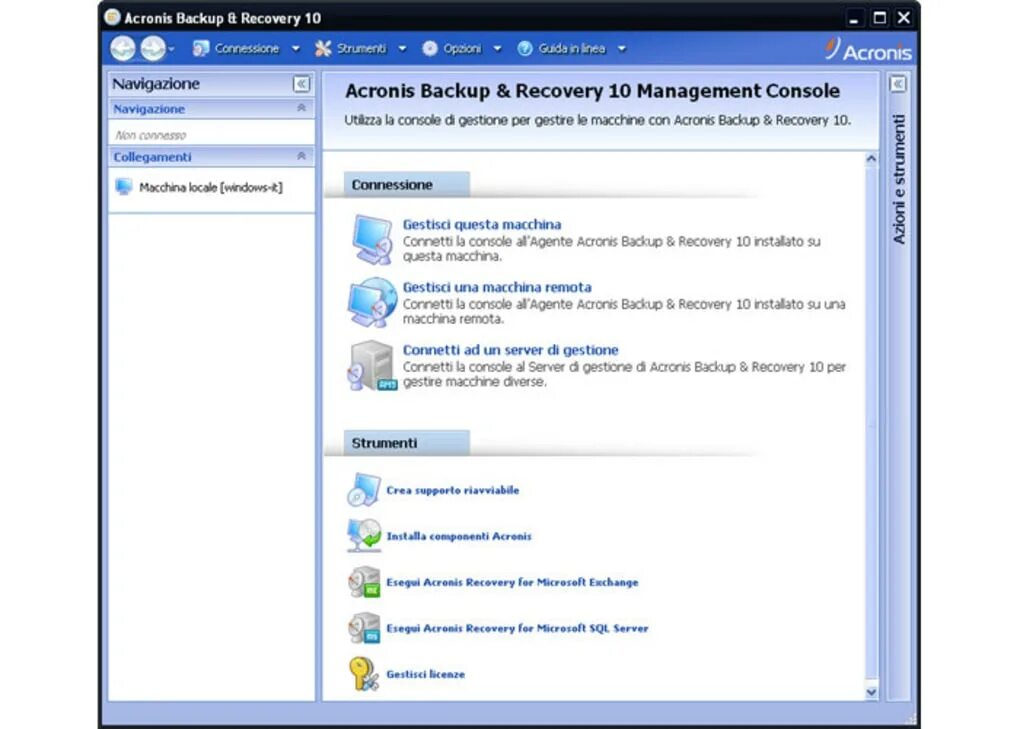Open the Guida in linea menu

(x=572, y=49)
